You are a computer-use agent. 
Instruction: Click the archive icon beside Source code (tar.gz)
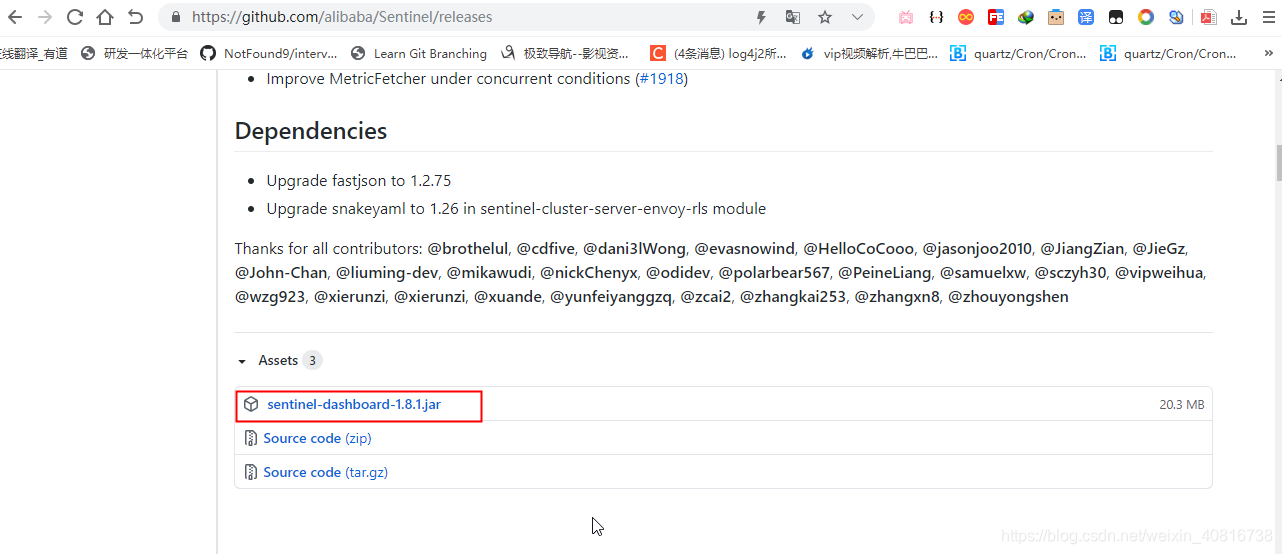pos(251,472)
